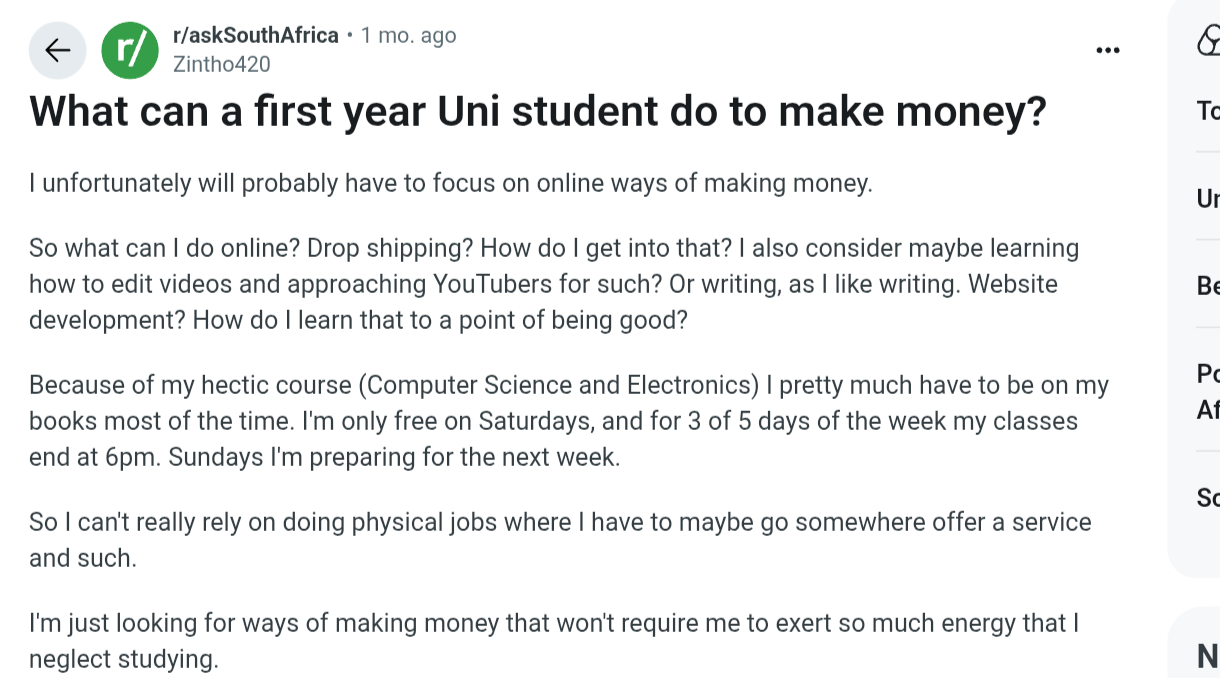Click the paragraph starting "I unfortunately will"
This screenshot has width=1220, height=678.
coord(450,184)
